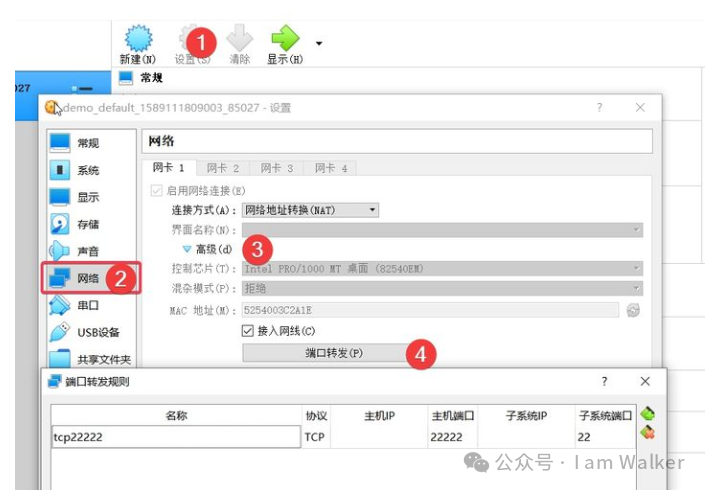Screen dimensions: 705x490
Task: Click the 主机IP column header
Action: (379, 415)
